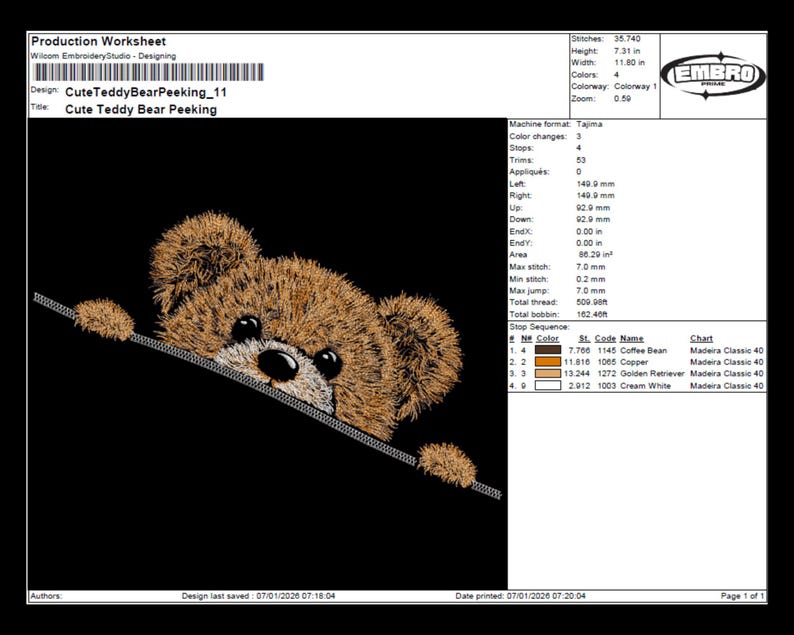Click the Zoom value 0.59
The height and width of the screenshot is (635, 794).
pos(622,99)
